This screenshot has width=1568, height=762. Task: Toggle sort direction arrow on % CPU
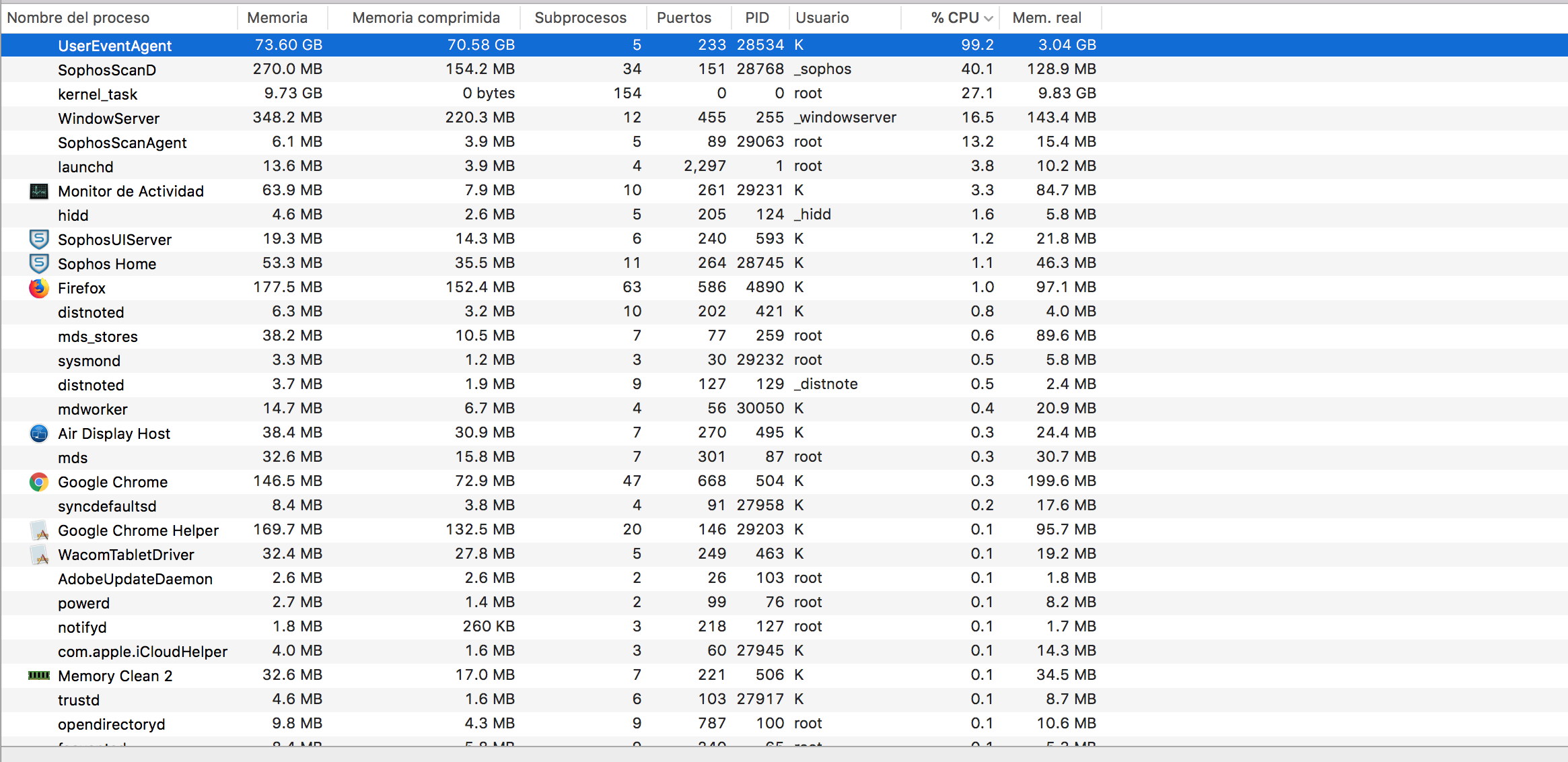(x=988, y=18)
